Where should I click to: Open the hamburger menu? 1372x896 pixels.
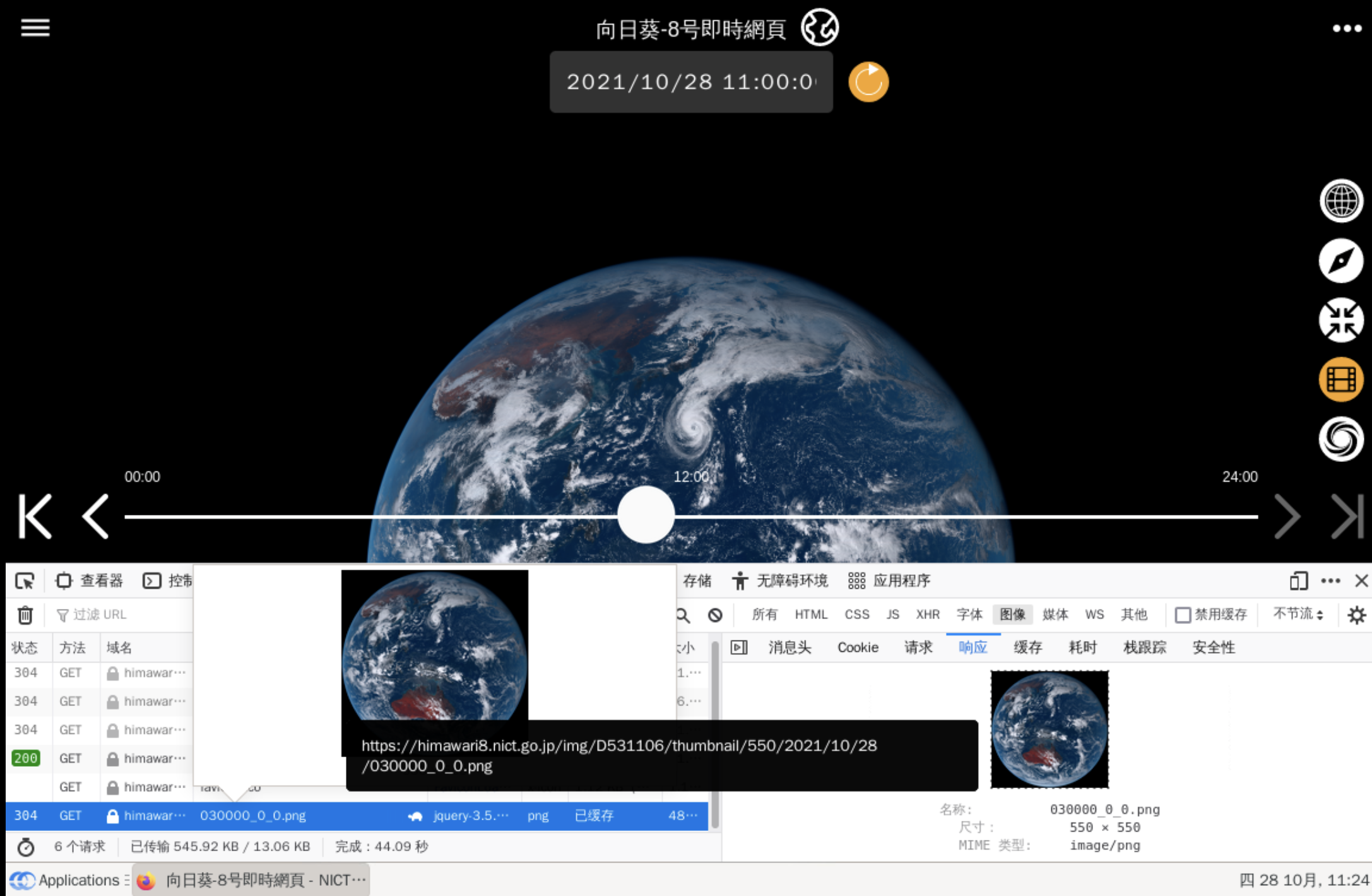pos(35,28)
